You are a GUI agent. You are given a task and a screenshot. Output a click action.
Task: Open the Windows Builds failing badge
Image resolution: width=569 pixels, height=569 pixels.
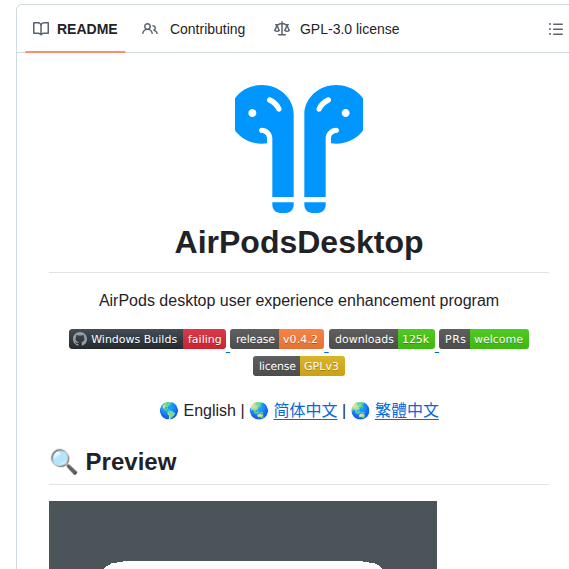pos(147,339)
